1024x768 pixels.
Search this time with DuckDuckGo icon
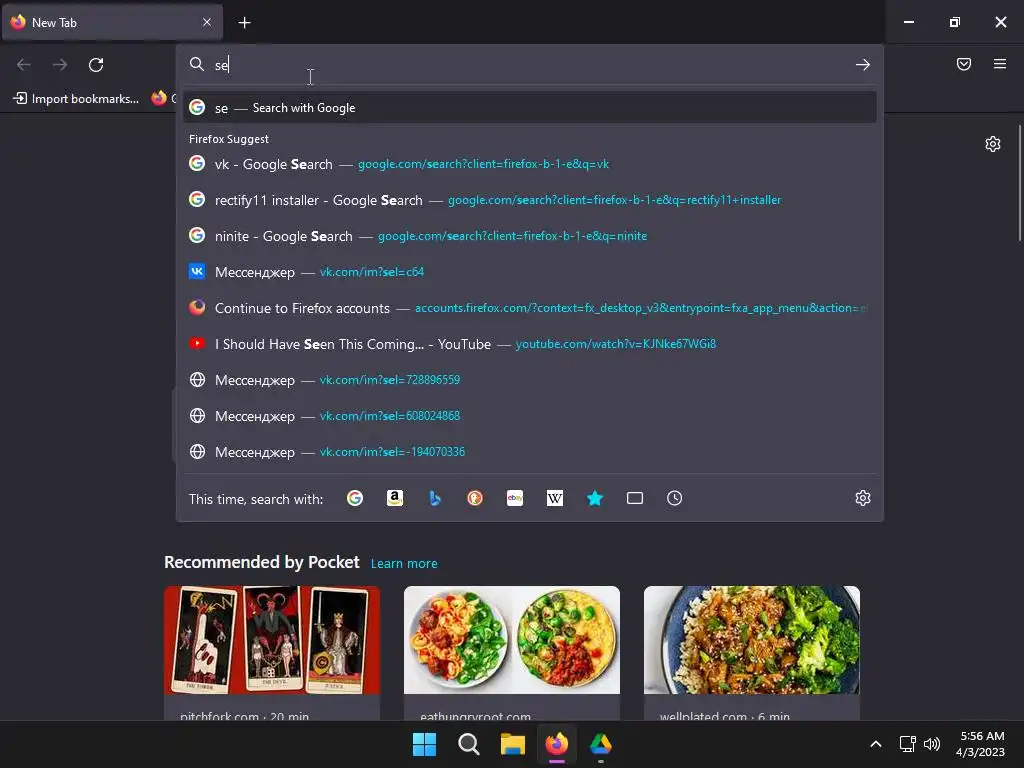tap(475, 498)
